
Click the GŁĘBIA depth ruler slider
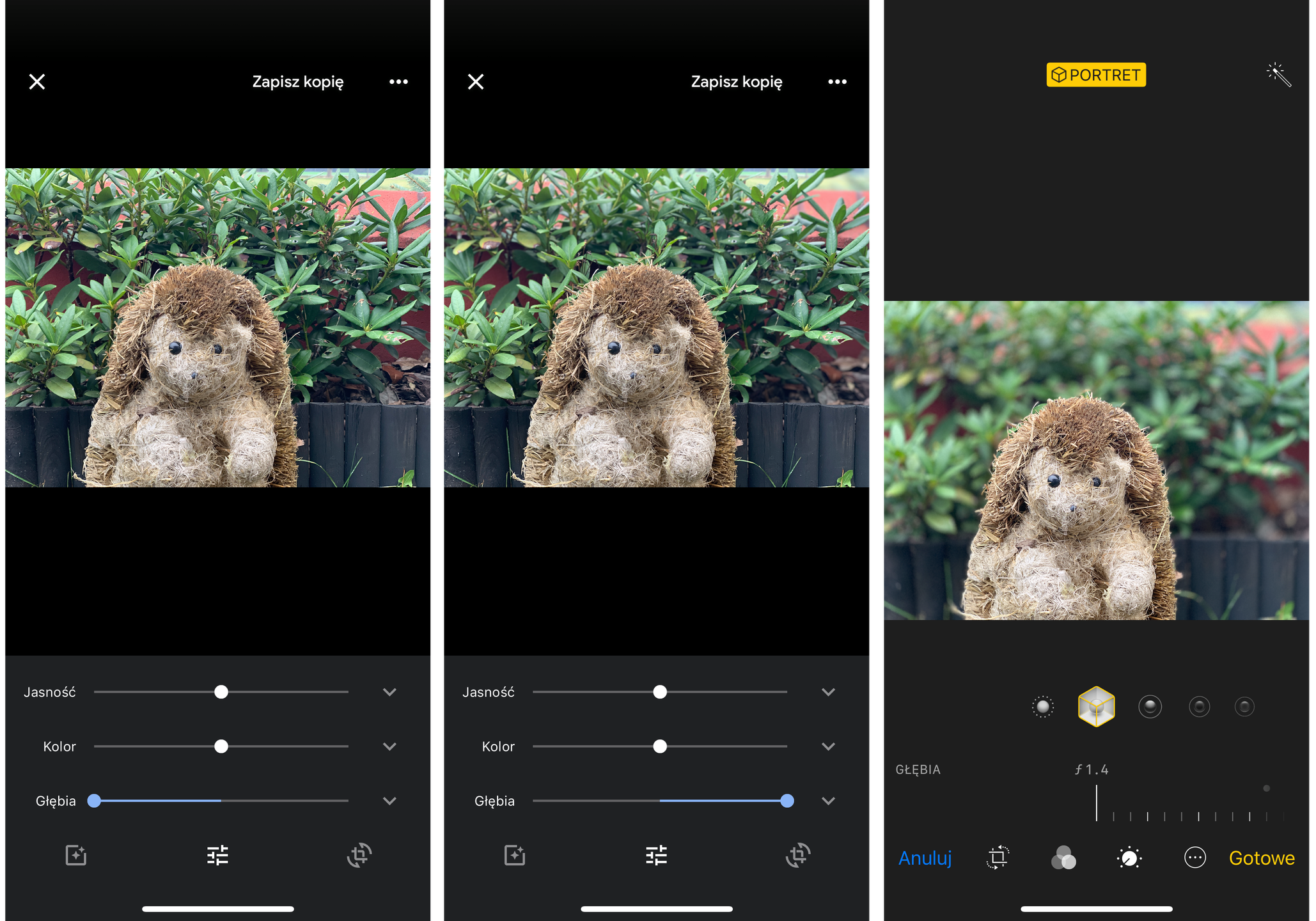click(1189, 805)
